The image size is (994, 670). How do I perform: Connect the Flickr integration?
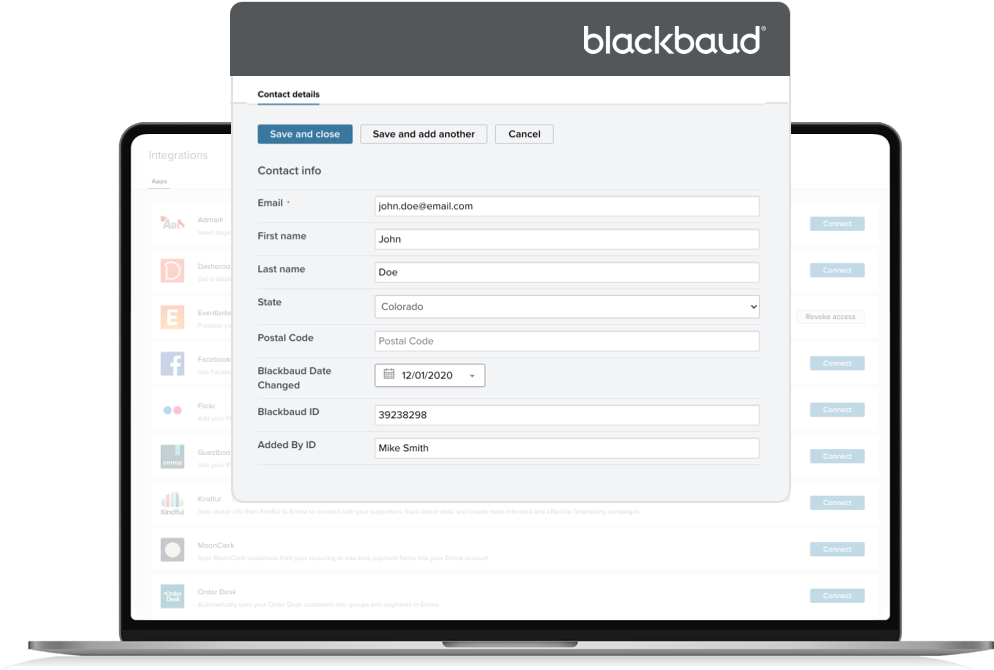click(837, 409)
